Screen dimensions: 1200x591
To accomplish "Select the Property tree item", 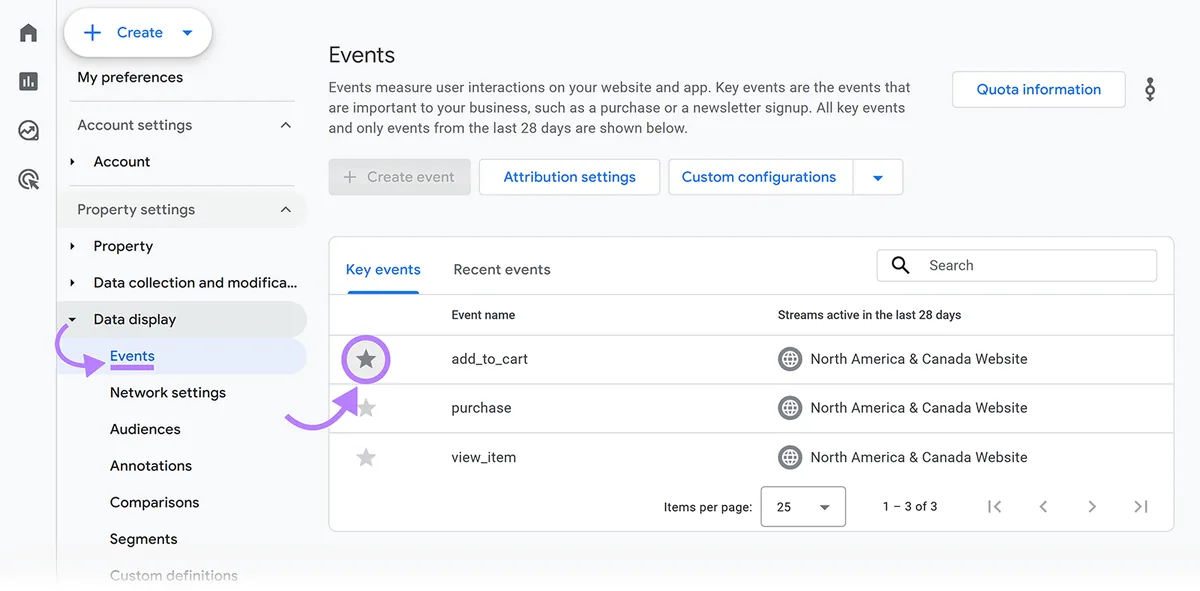I will tap(123, 246).
